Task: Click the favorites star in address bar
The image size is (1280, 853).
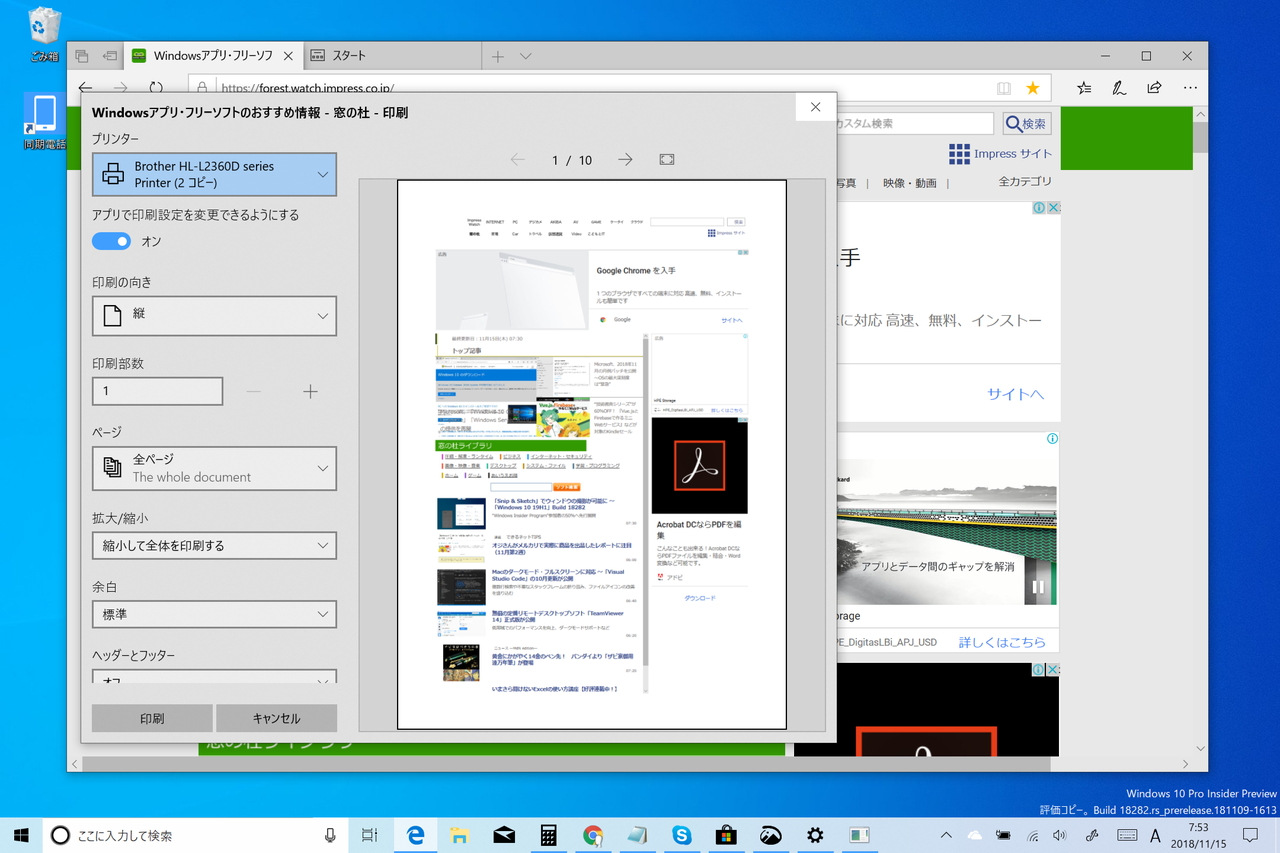Action: point(1033,88)
